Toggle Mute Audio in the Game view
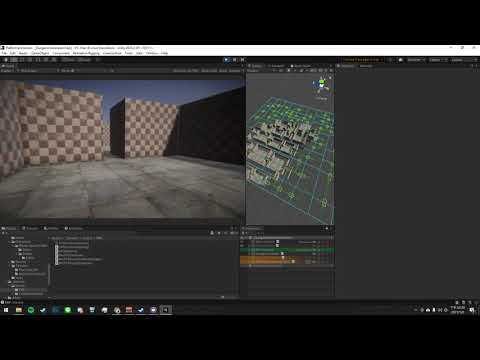The height and width of the screenshot is (360, 480). [209, 71]
